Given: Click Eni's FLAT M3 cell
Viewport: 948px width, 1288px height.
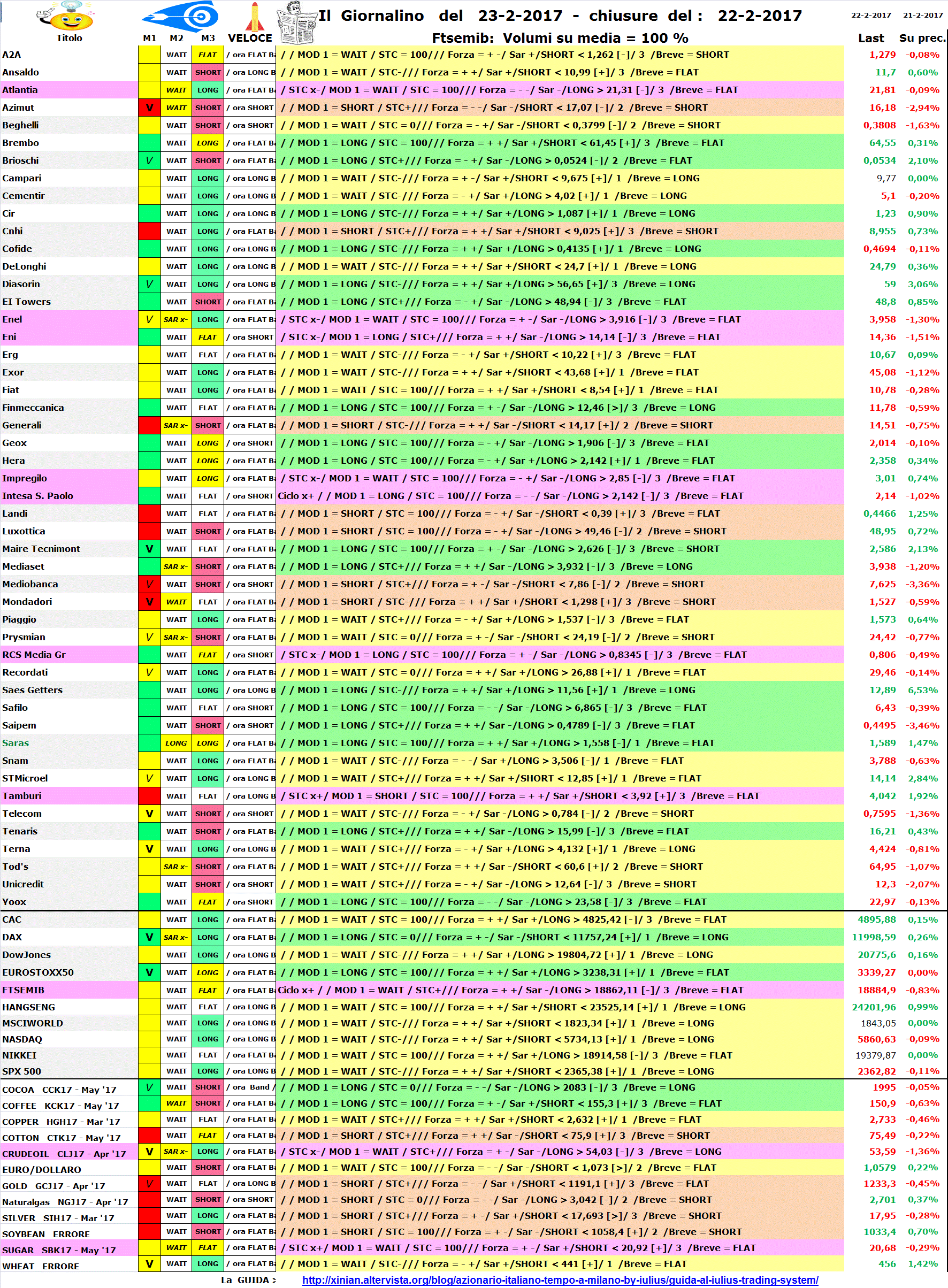Looking at the screenshot, I should 208,338.
